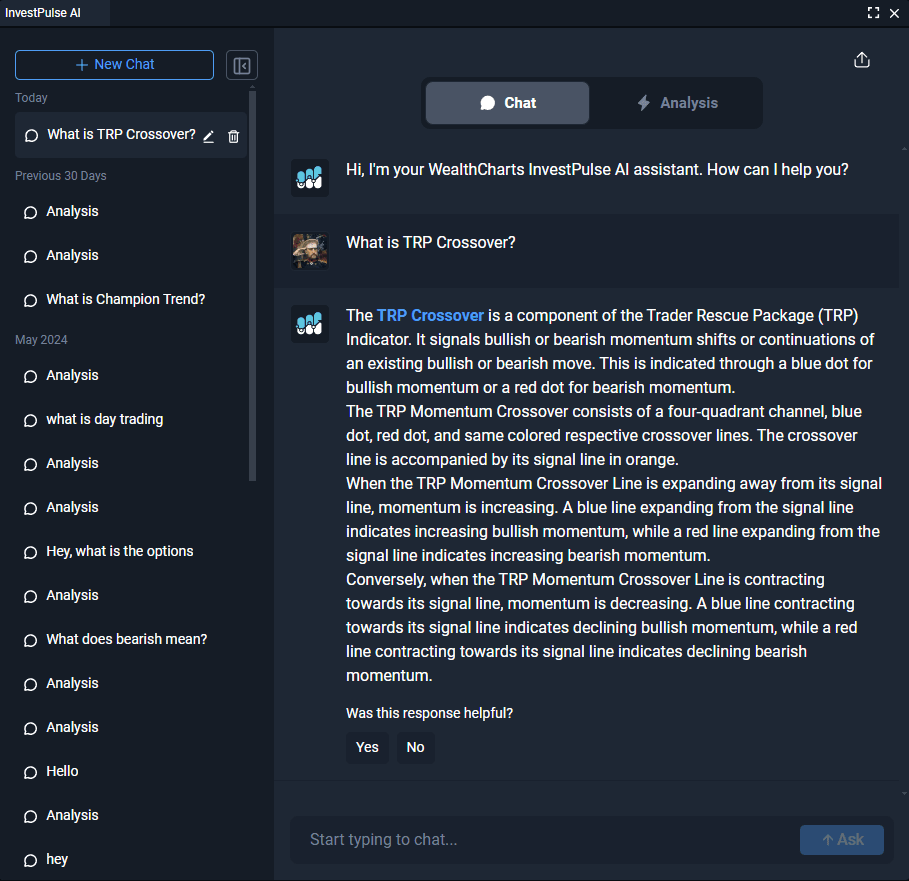The height and width of the screenshot is (881, 909).
Task: Open the 'Hello' chat
Action: tap(62, 771)
